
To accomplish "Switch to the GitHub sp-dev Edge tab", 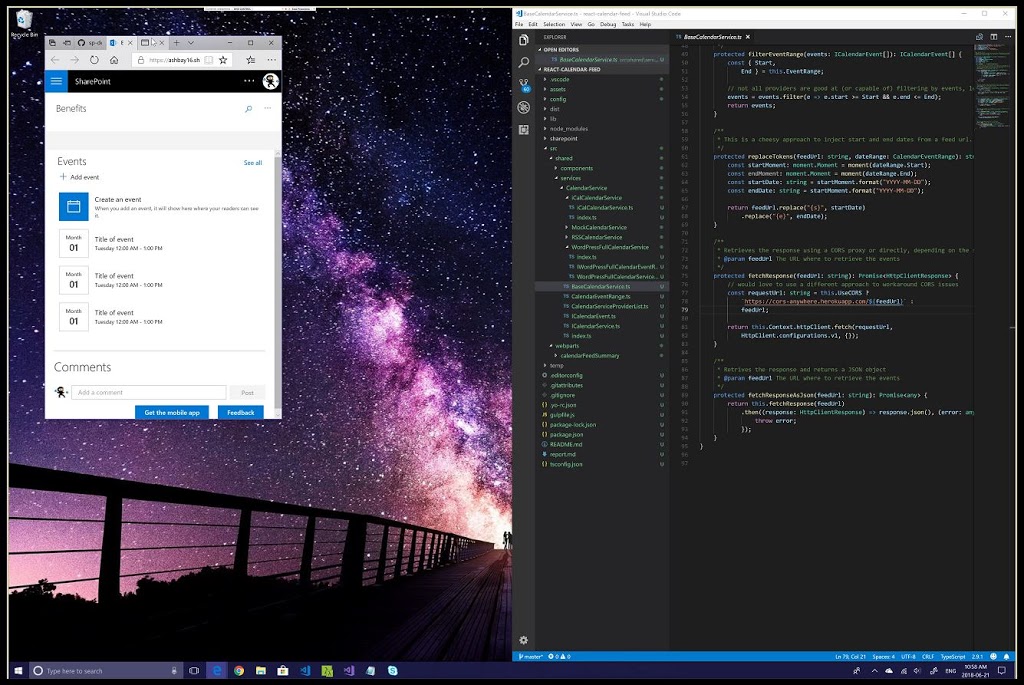I will point(90,42).
